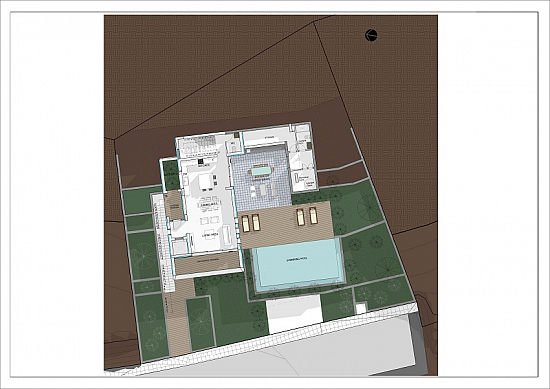Click the small white square near road
The height and width of the screenshot is (389, 550).
click(x=361, y=309)
